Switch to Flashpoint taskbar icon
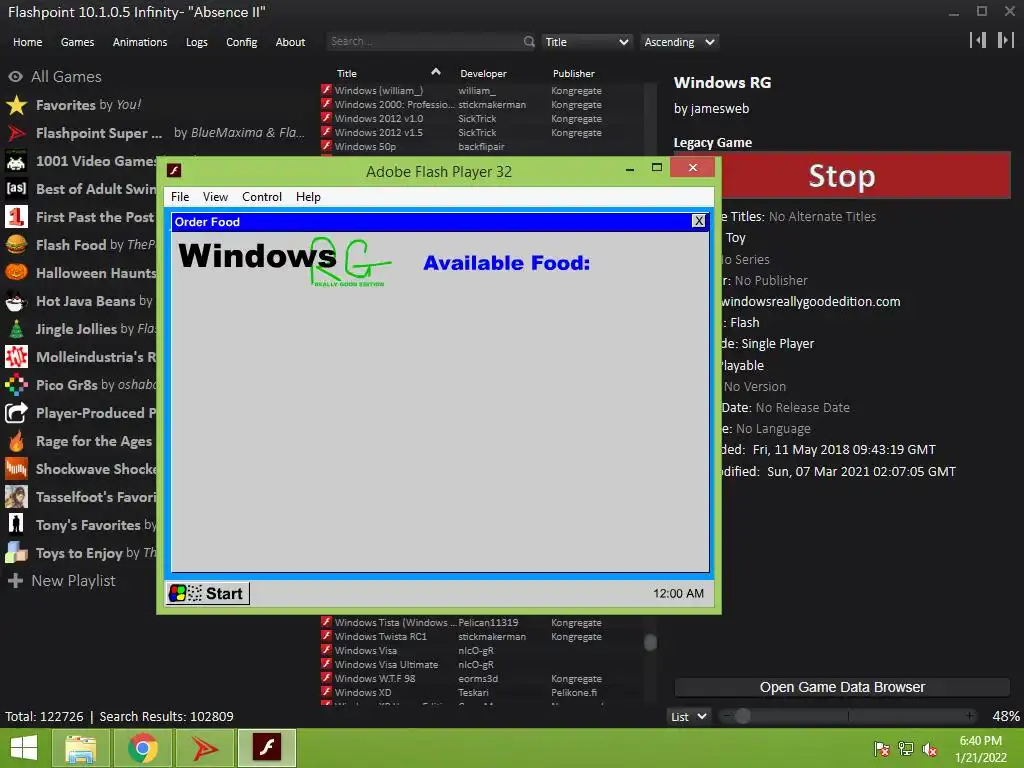 pyautogui.click(x=204, y=748)
